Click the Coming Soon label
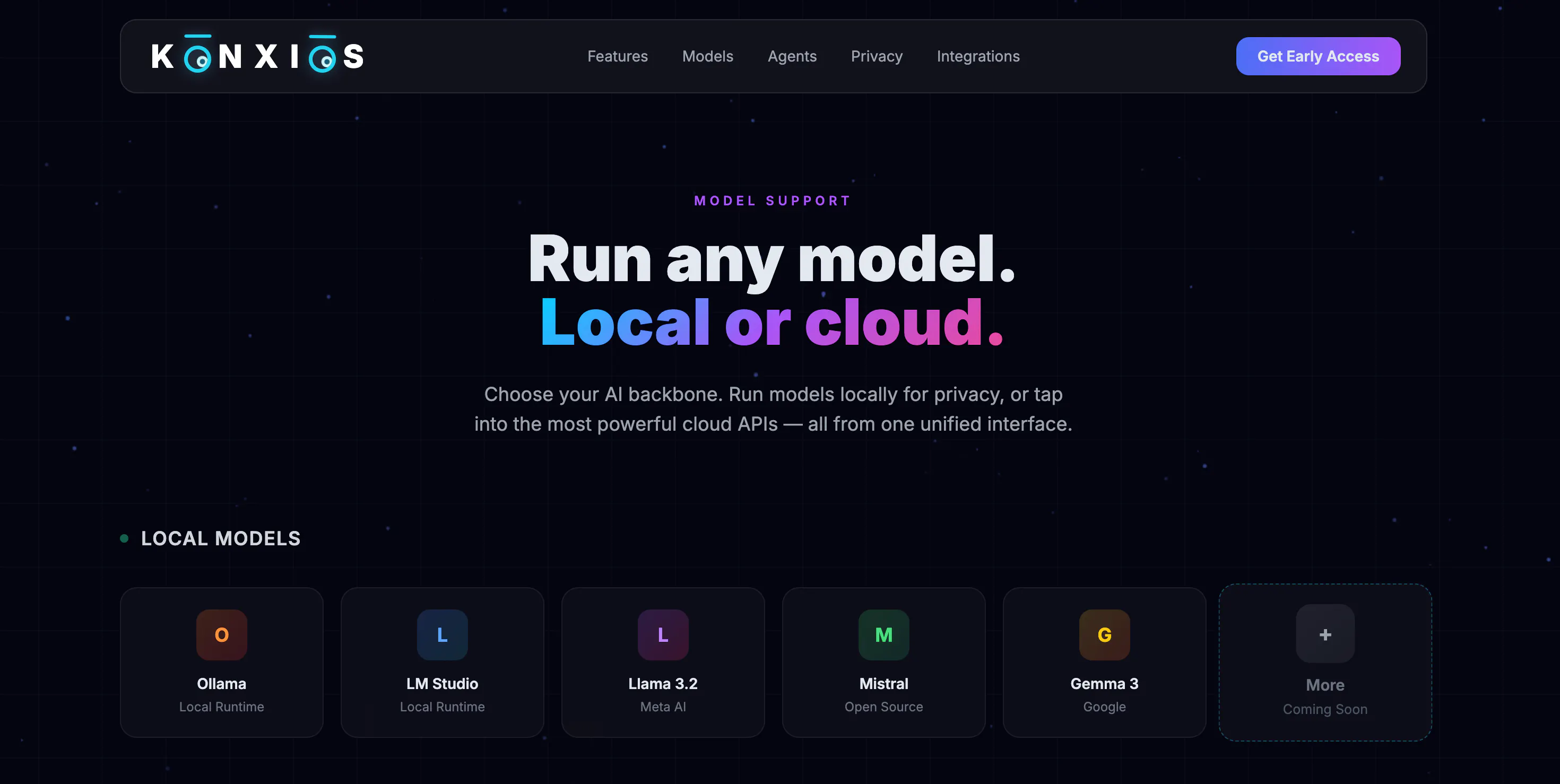Viewport: 1560px width, 784px height. click(x=1325, y=709)
